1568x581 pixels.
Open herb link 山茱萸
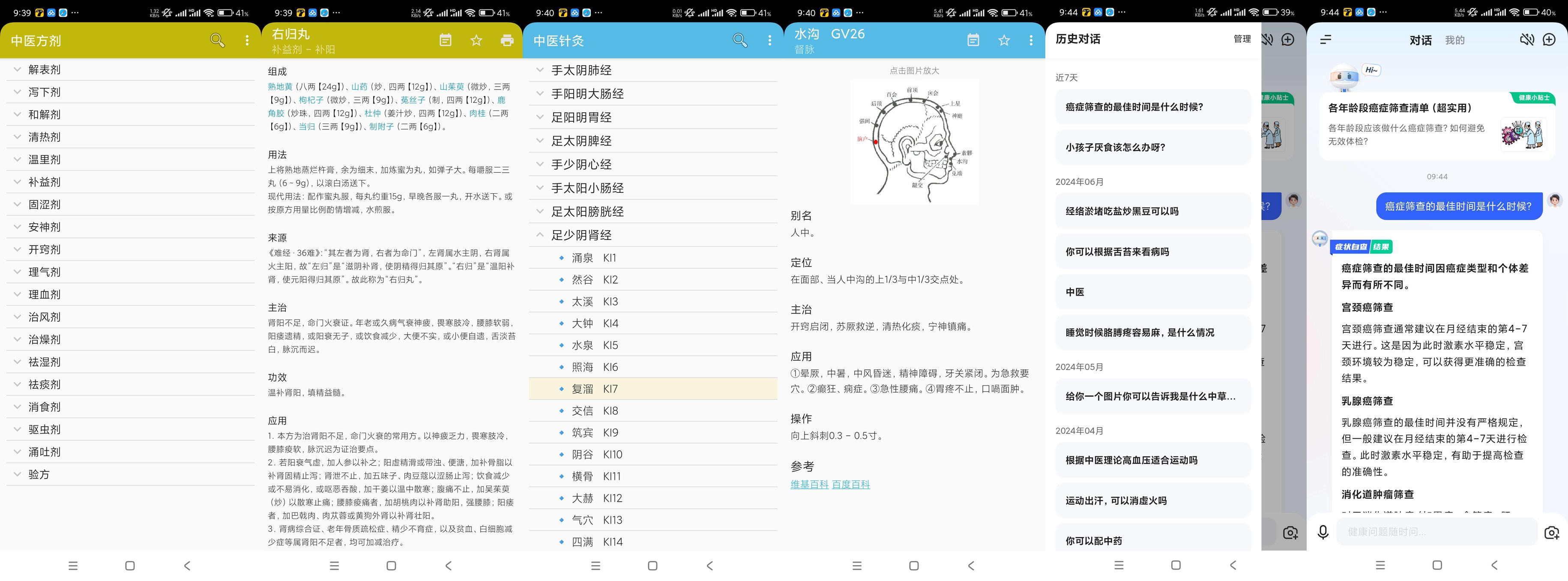click(452, 87)
